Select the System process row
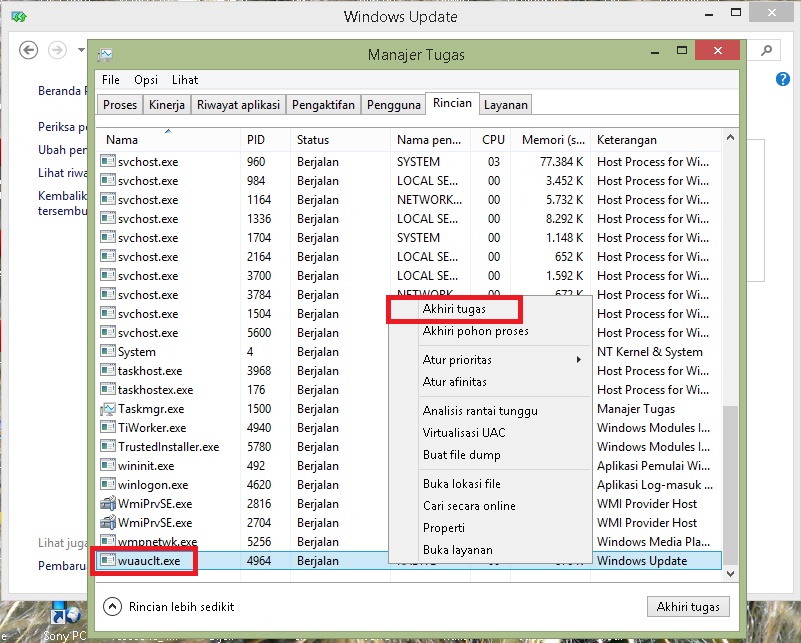Image resolution: width=801 pixels, height=643 pixels. [135, 351]
